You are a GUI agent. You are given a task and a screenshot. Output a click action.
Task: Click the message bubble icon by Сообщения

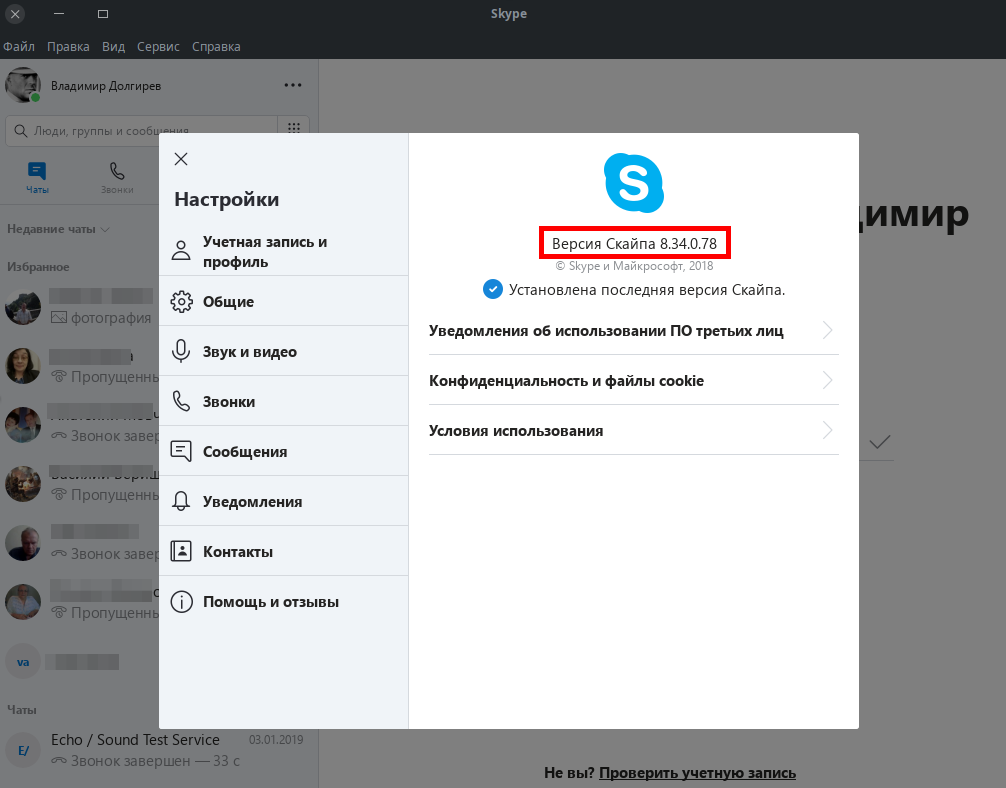(181, 451)
